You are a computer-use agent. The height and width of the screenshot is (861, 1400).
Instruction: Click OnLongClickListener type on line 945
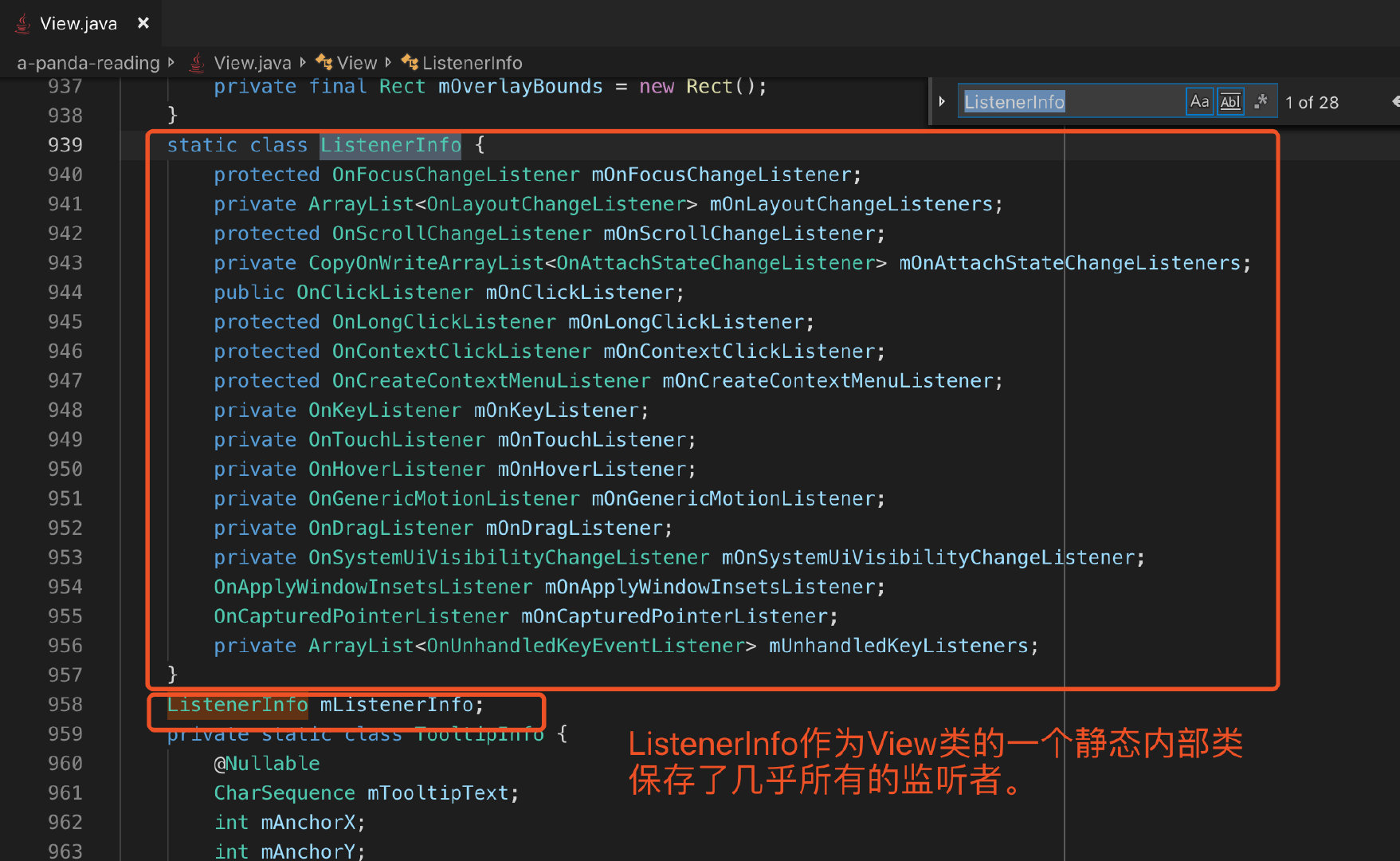444,322
